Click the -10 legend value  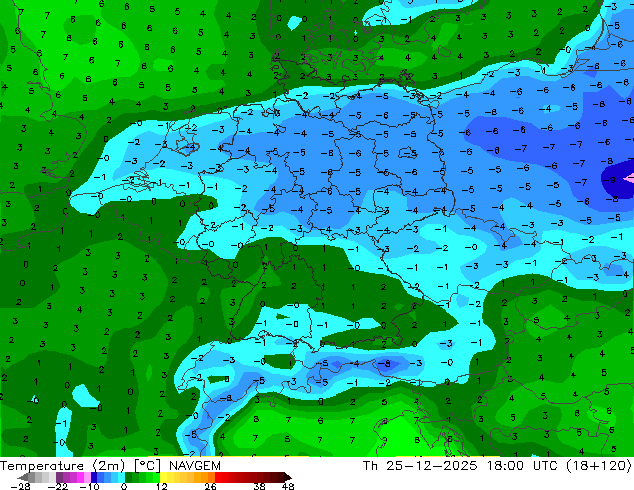(89, 486)
